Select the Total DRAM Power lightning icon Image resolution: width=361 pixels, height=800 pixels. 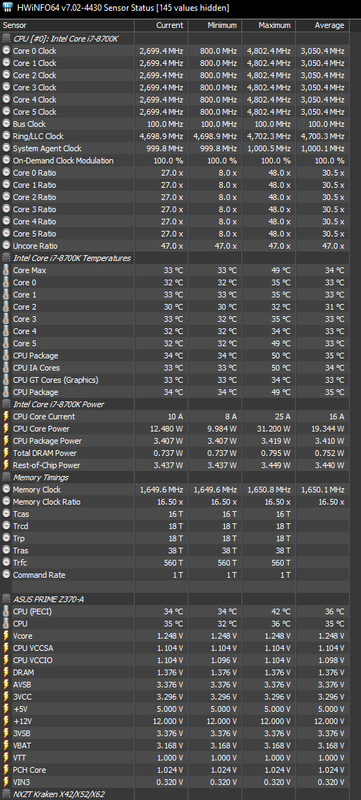(x=6, y=453)
